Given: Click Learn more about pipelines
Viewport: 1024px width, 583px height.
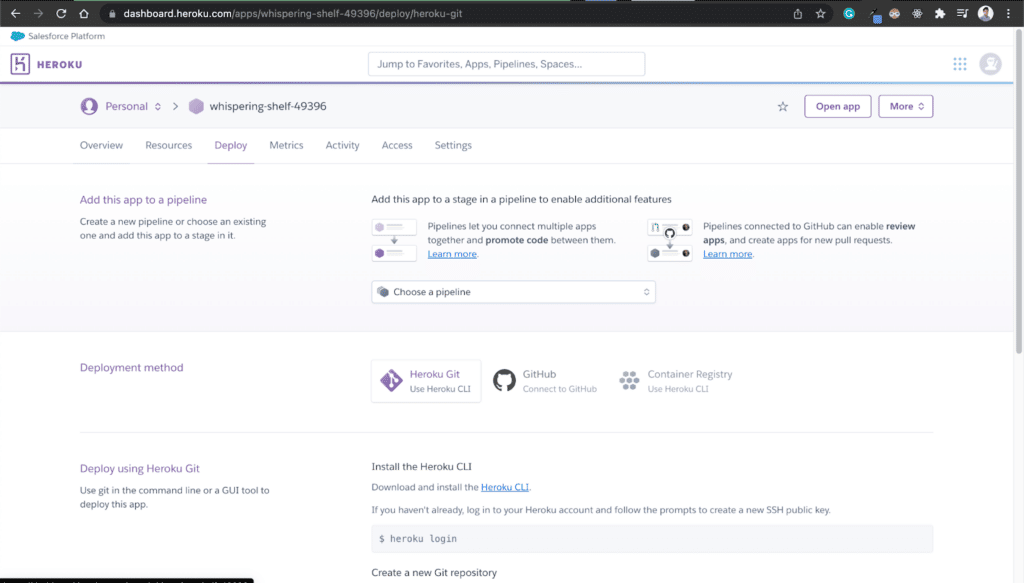Looking at the screenshot, I should click(452, 253).
